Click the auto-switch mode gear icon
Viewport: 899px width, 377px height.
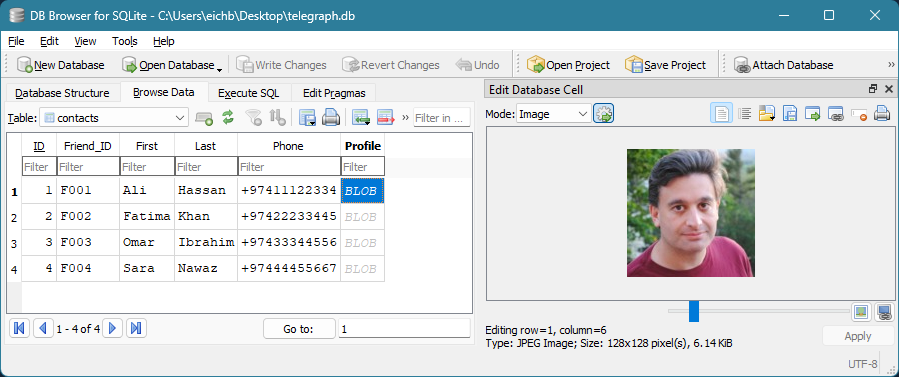[603, 114]
